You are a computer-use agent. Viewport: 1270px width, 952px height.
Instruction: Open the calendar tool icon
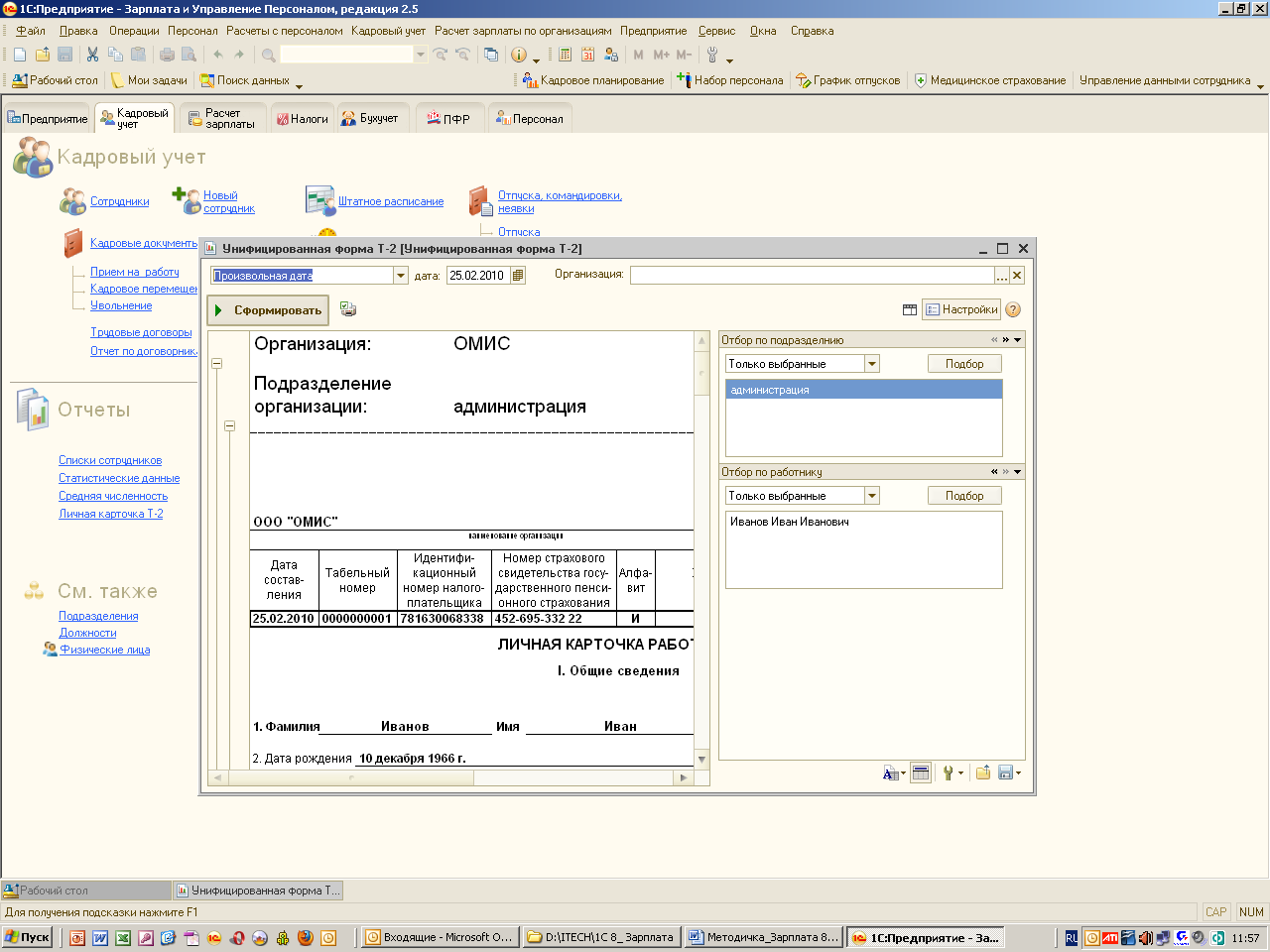click(587, 55)
